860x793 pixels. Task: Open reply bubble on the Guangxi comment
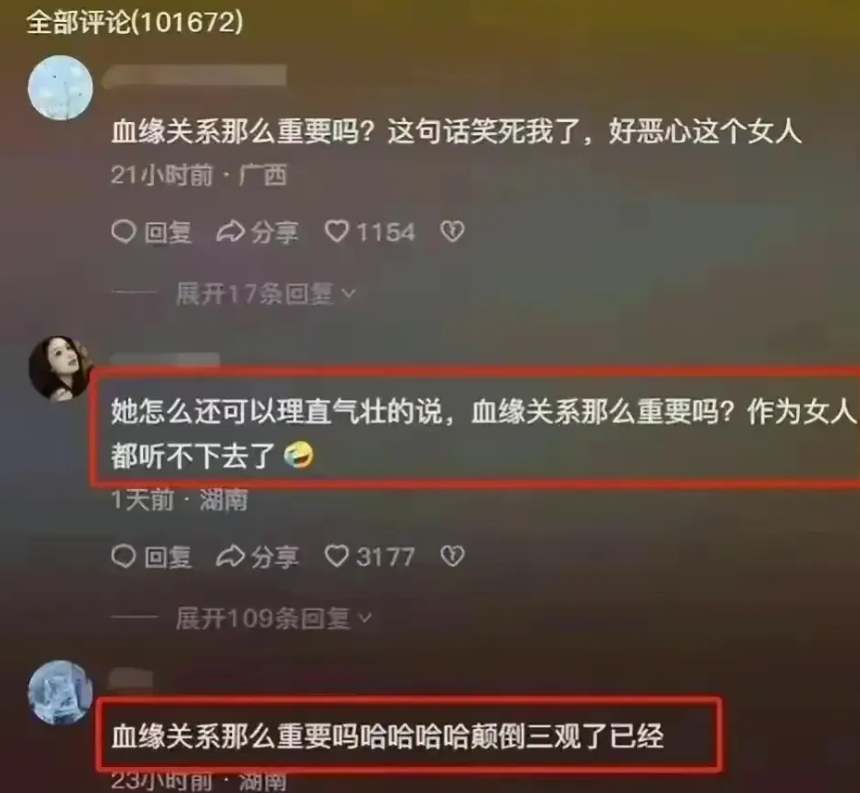(123, 232)
